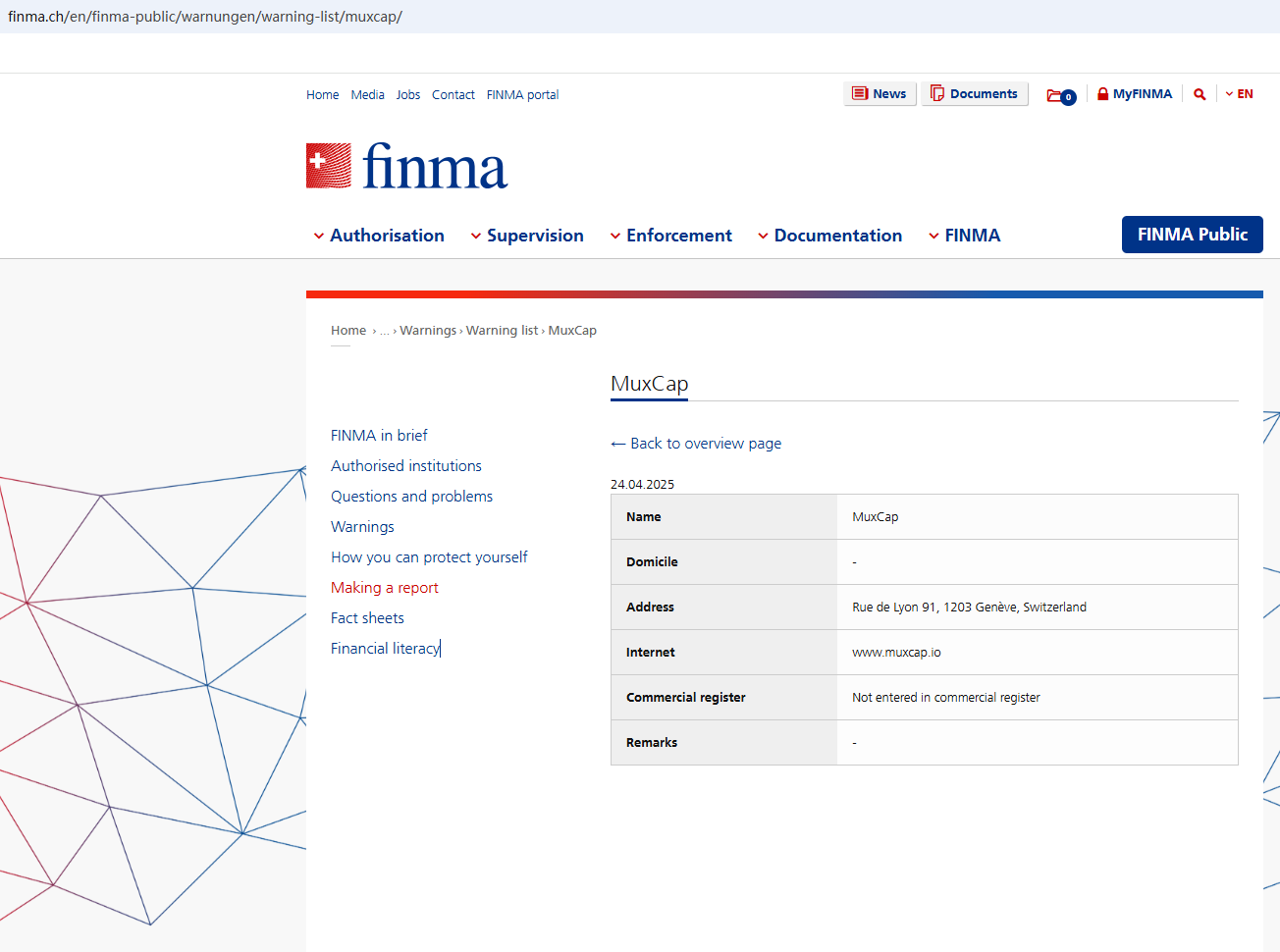Expand the Enforcement menu
The width and height of the screenshot is (1280, 952).
[670, 236]
